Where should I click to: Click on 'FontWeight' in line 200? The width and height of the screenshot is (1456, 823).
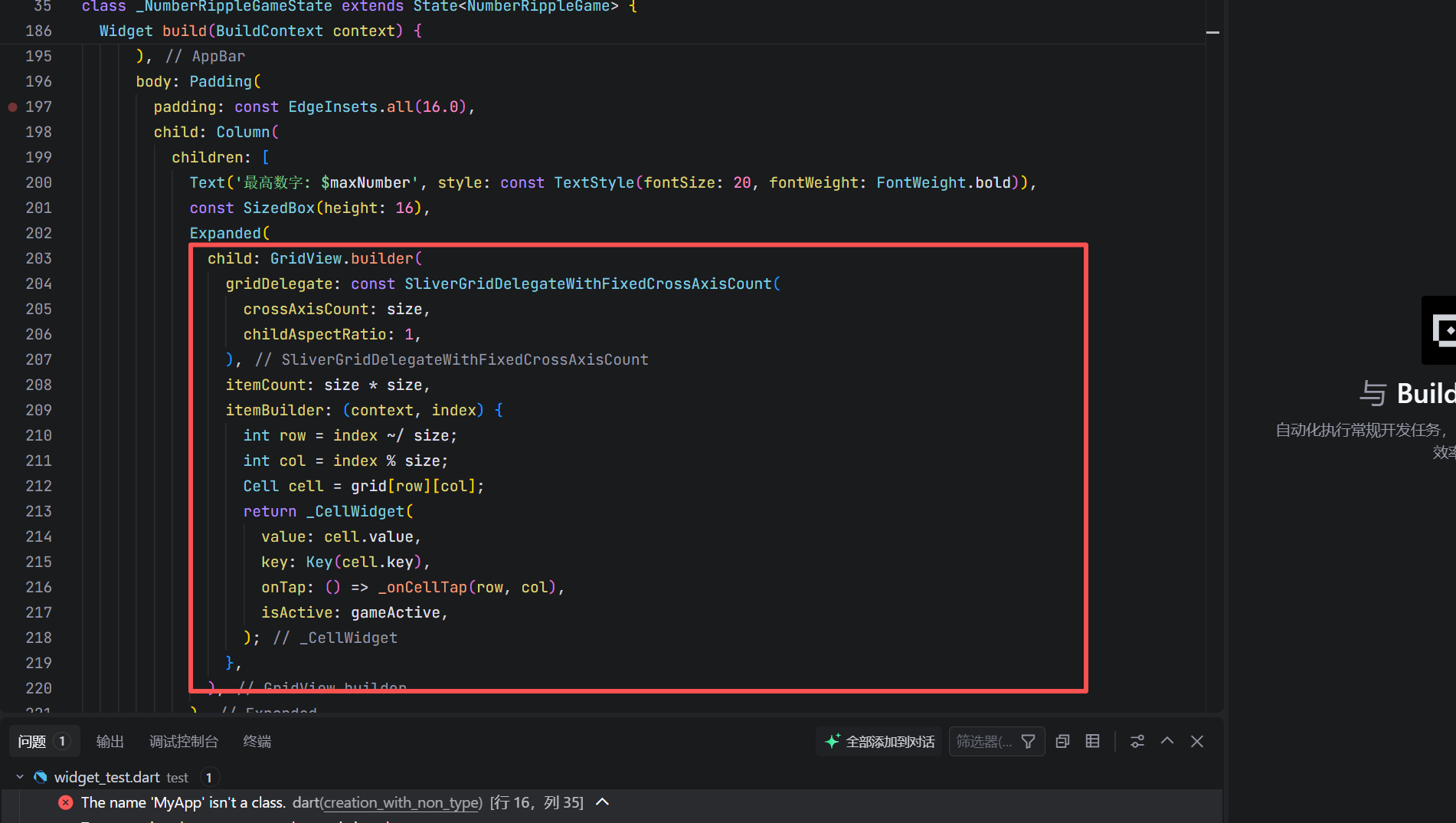921,183
